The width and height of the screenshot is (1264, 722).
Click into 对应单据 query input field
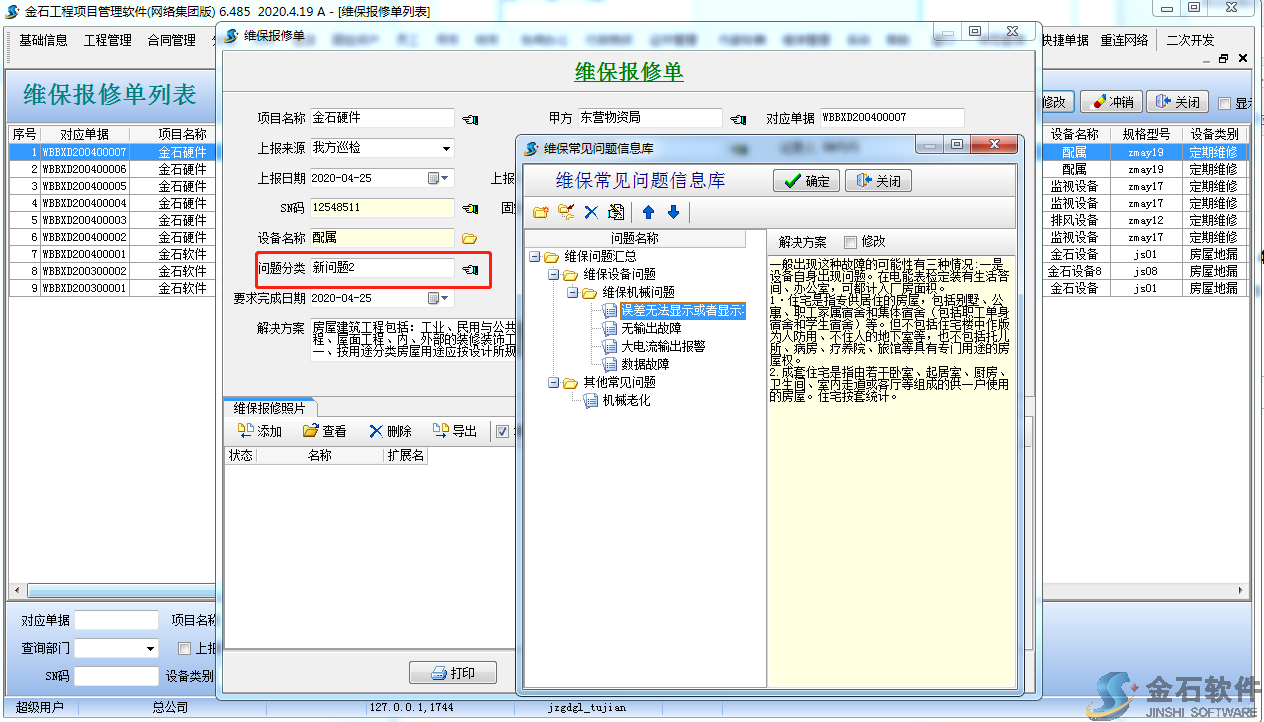pos(116,620)
